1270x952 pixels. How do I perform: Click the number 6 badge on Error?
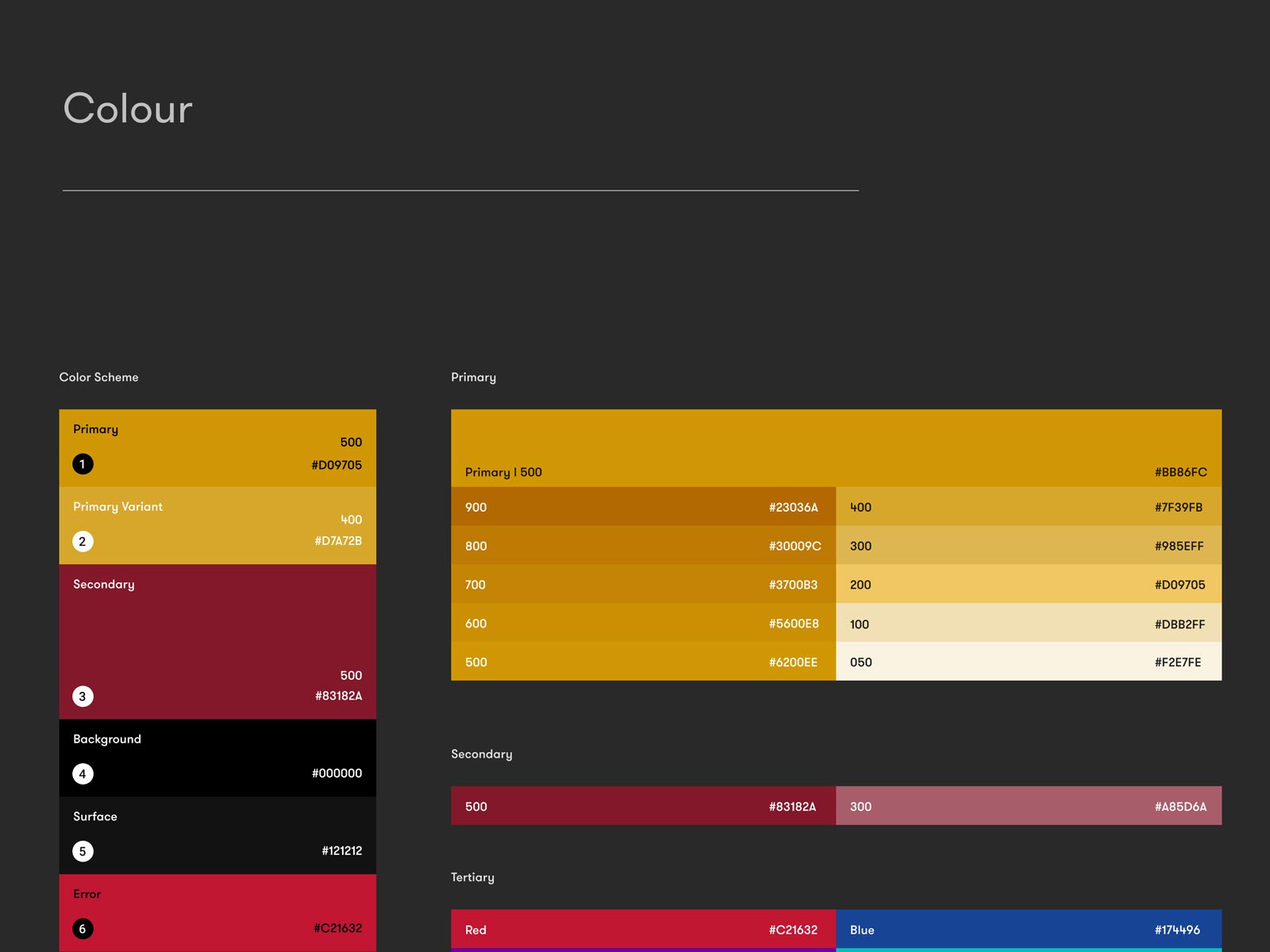pyautogui.click(x=83, y=929)
